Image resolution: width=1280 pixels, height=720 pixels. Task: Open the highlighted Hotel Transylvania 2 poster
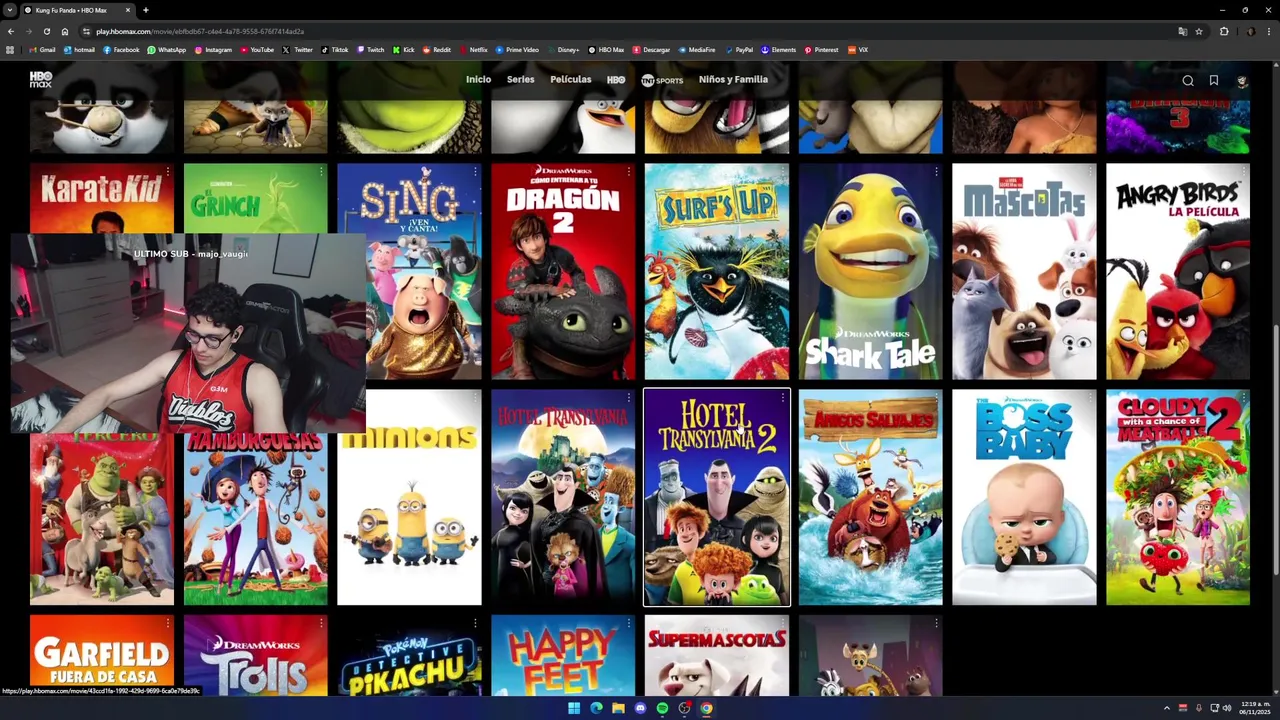click(717, 498)
